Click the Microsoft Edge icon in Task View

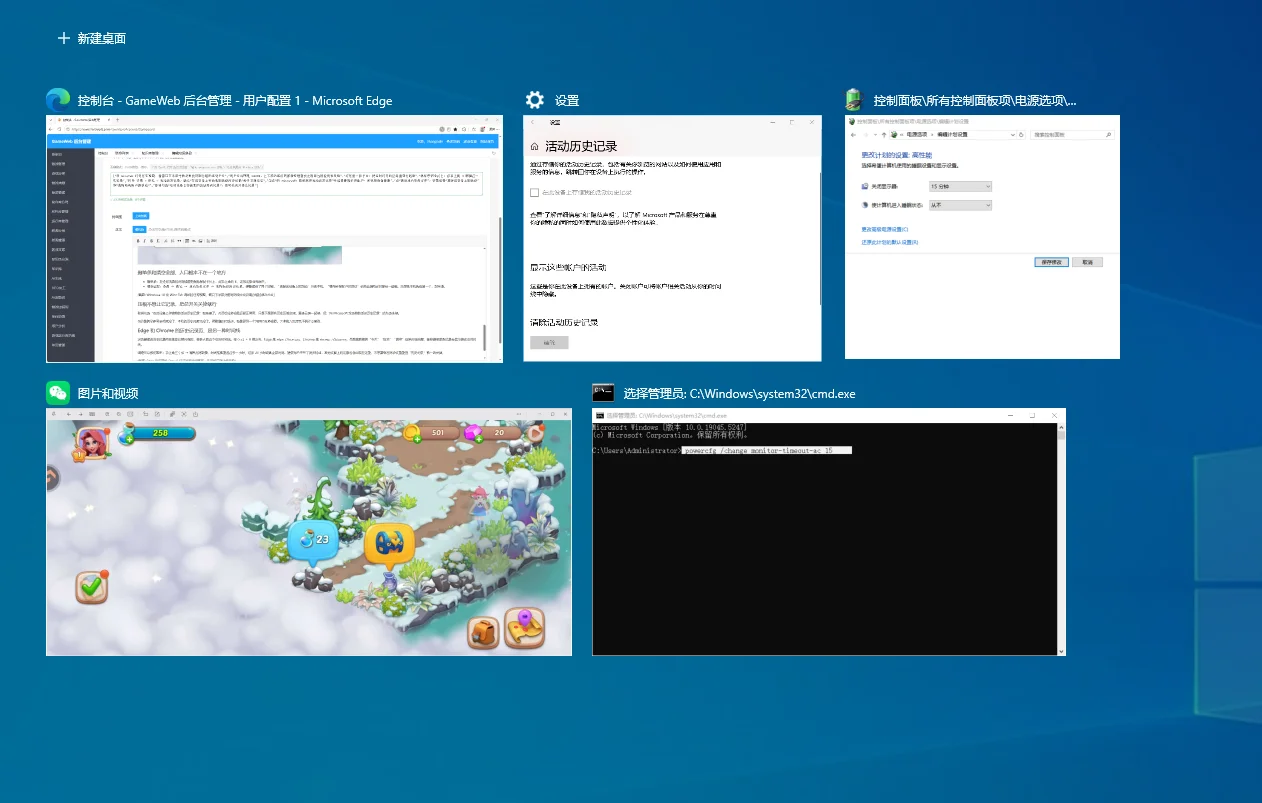(x=58, y=100)
